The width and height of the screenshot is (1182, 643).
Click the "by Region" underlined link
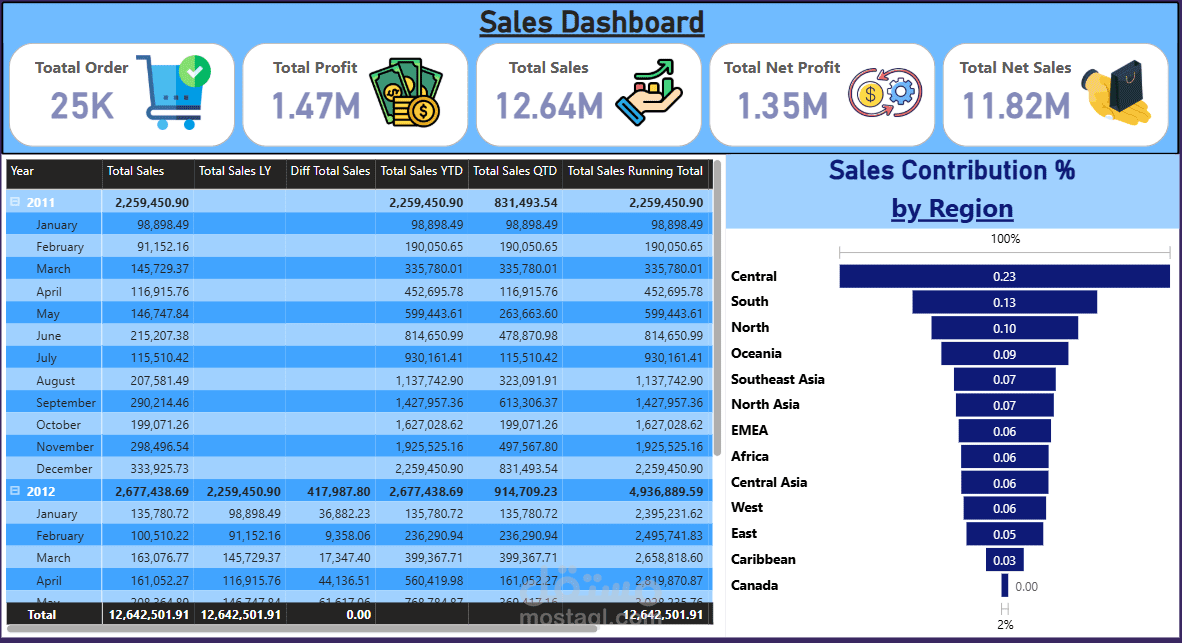pyautogui.click(x=951, y=209)
